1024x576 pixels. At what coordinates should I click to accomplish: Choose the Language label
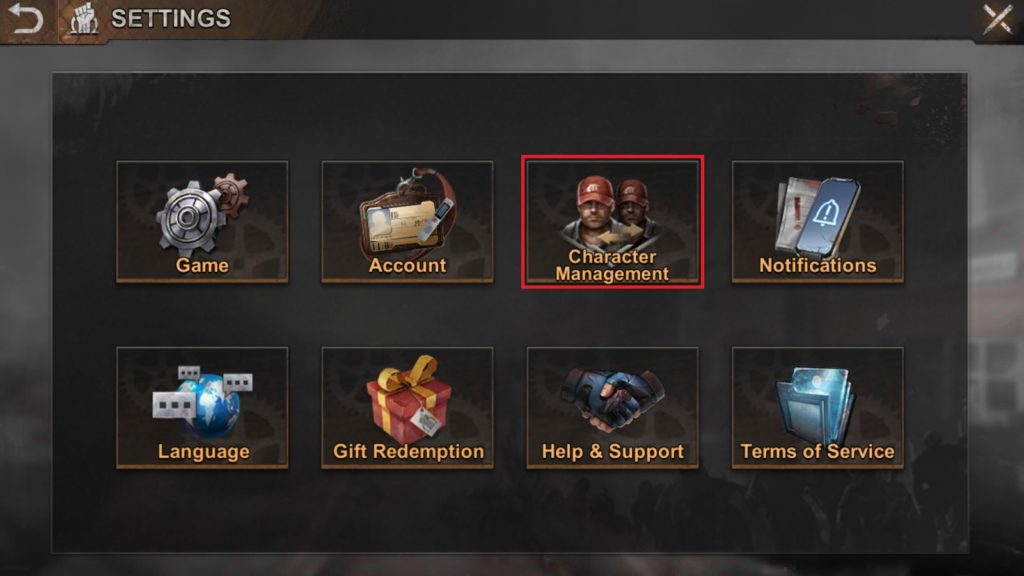tap(203, 452)
